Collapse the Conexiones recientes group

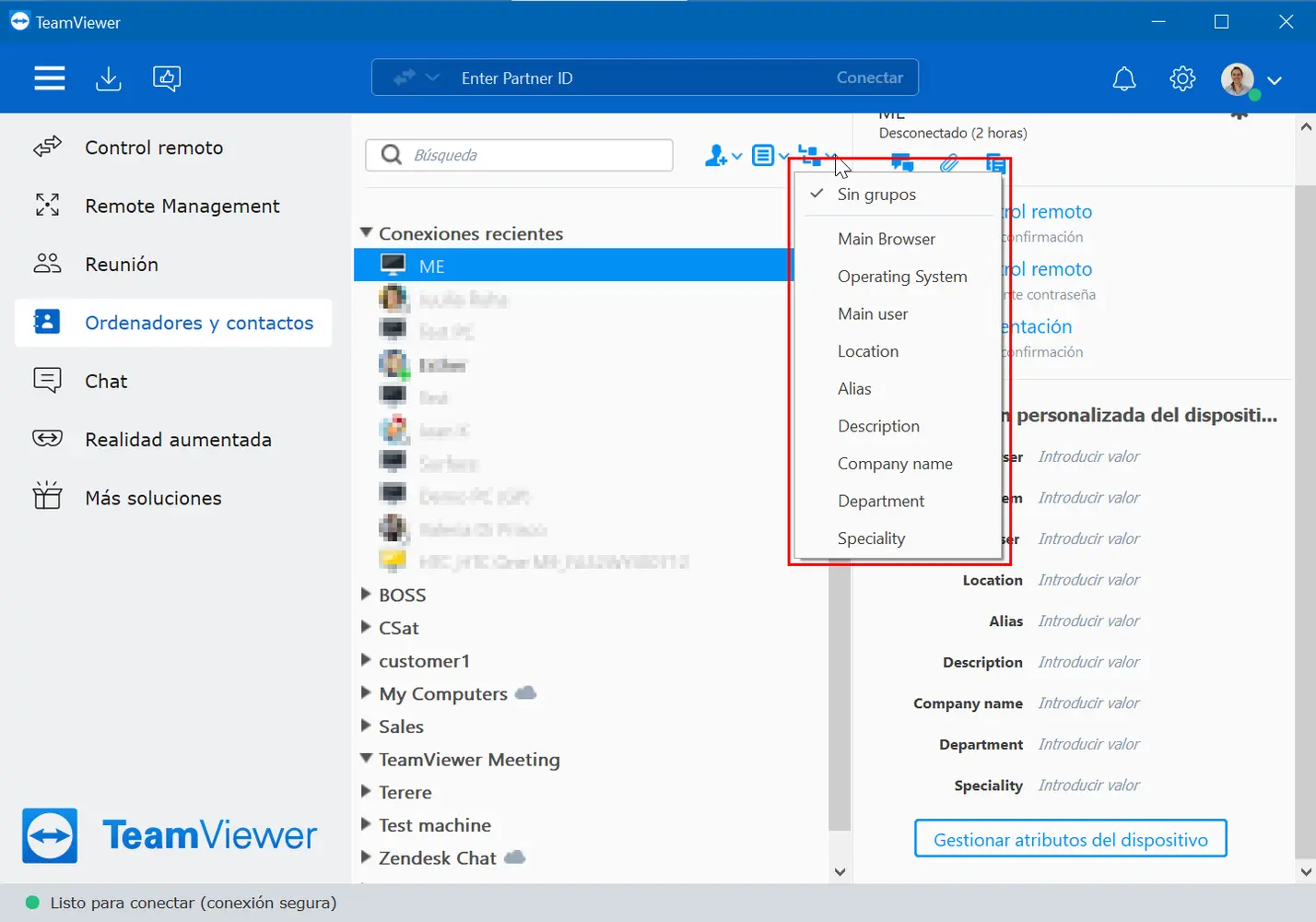(366, 233)
